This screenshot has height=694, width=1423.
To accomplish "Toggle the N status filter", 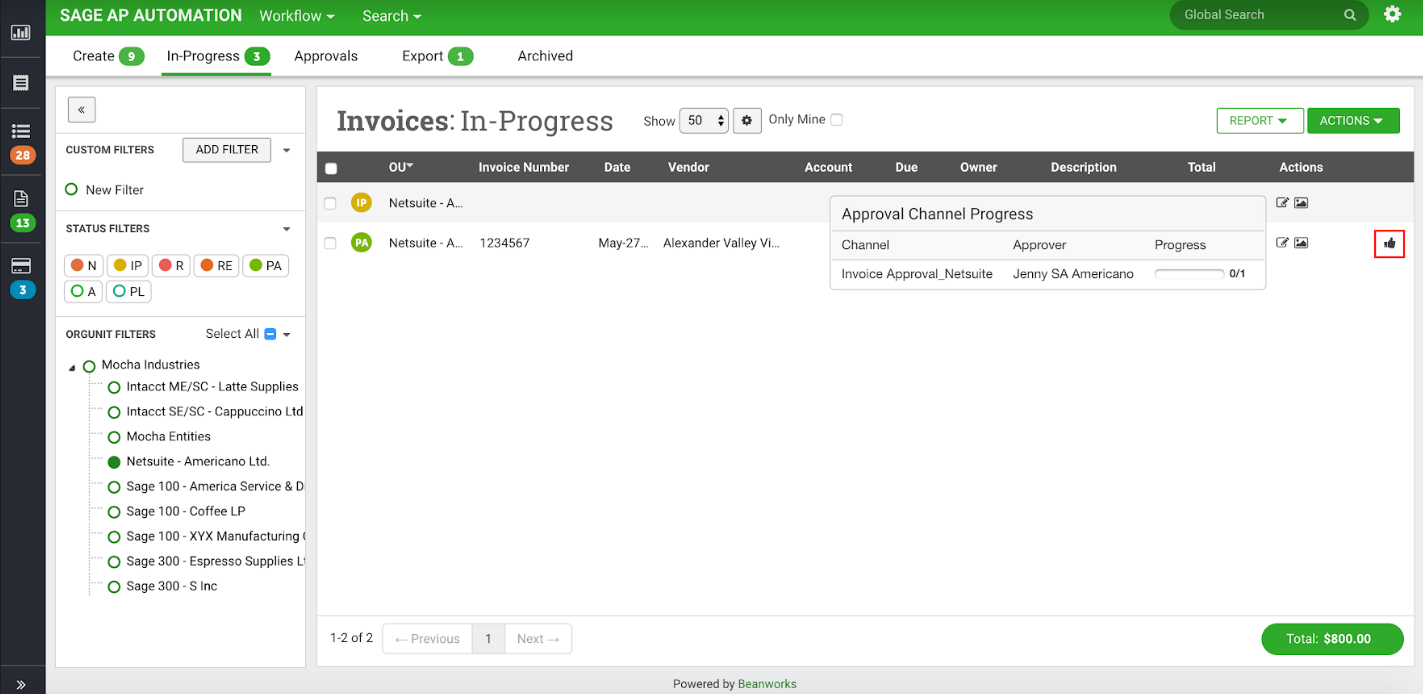I will [x=83, y=266].
